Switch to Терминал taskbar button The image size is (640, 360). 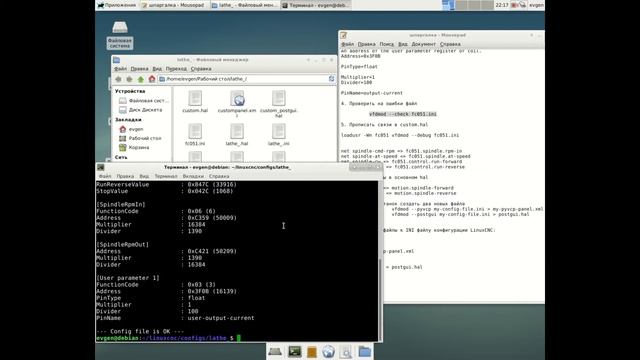[316, 5]
